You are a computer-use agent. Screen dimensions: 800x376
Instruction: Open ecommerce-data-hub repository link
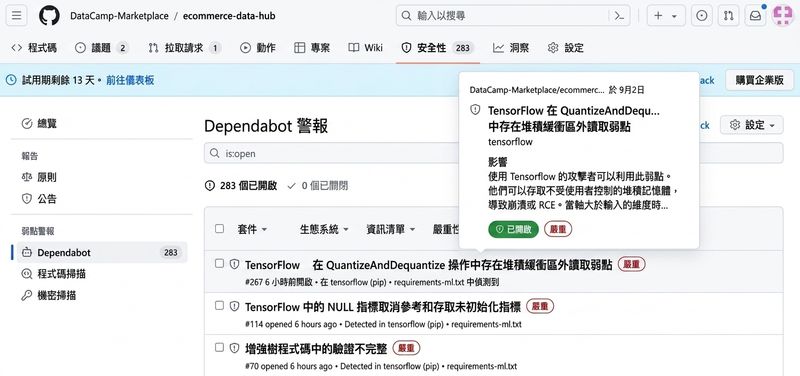click(229, 16)
